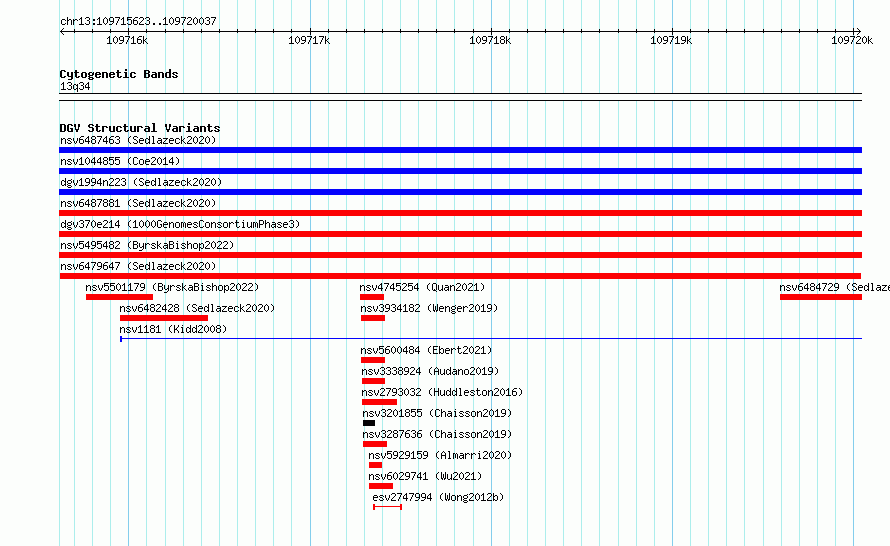Viewport: 890px width, 546px height.
Task: Click the red bar under dgv370e214
Action: point(460,234)
